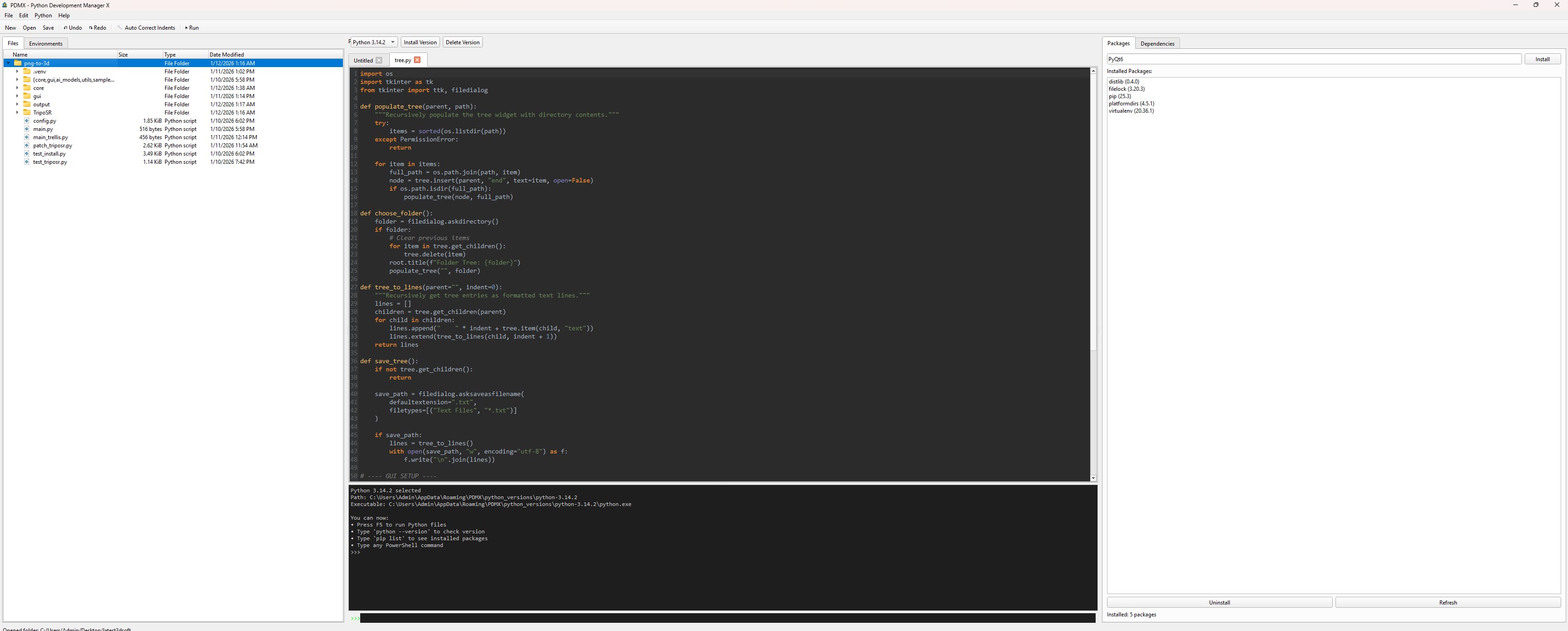Click Auto Correct Indents wrench icon
Screen dimensions: 1568x631
pos(120,27)
